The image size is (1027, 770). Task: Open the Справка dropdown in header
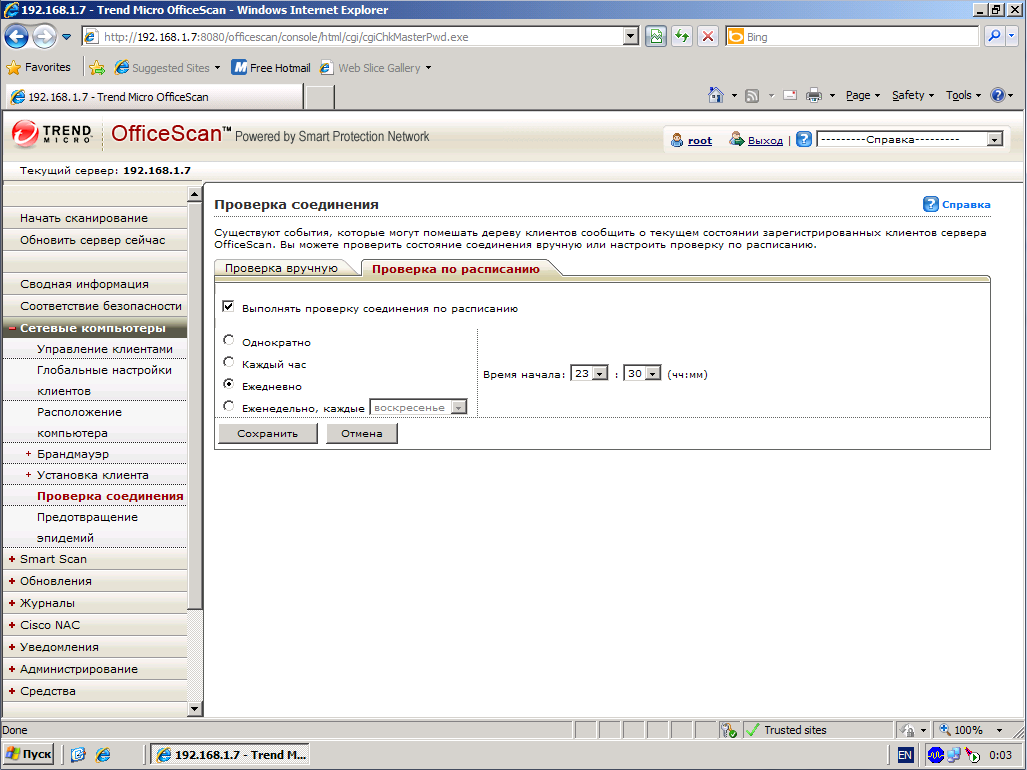tap(910, 139)
